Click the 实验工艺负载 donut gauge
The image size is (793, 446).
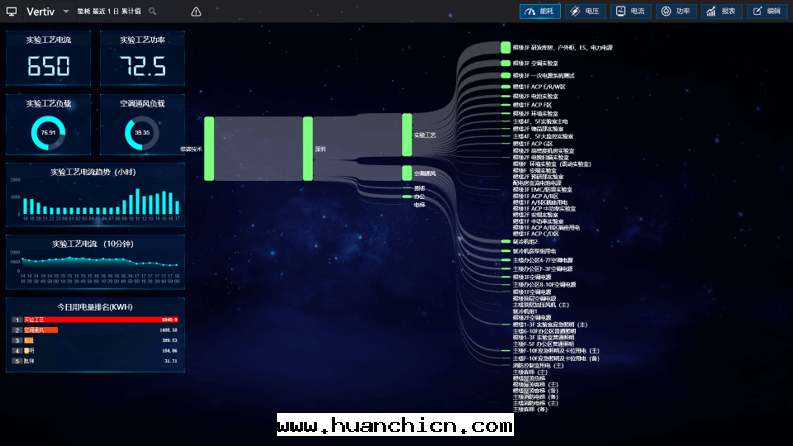tap(48, 132)
